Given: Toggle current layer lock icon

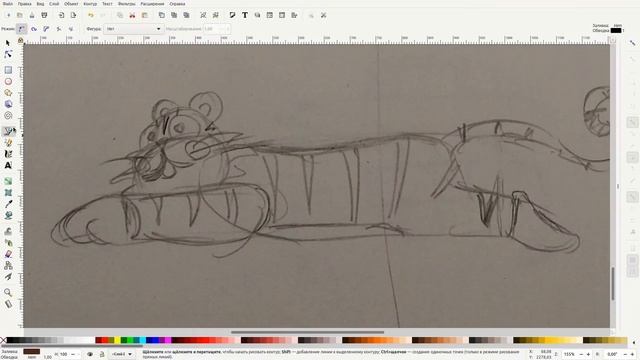Looking at the screenshot, I should click(x=102, y=354).
